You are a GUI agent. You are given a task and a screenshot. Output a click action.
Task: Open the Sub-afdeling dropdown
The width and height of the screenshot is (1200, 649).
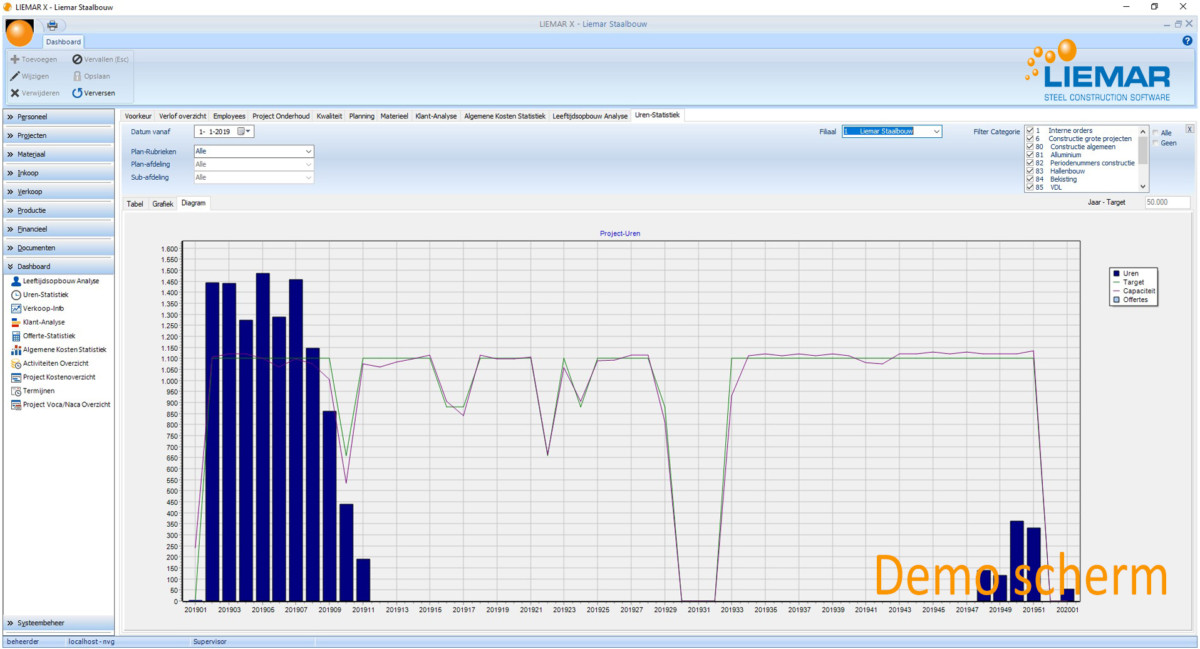tap(309, 177)
